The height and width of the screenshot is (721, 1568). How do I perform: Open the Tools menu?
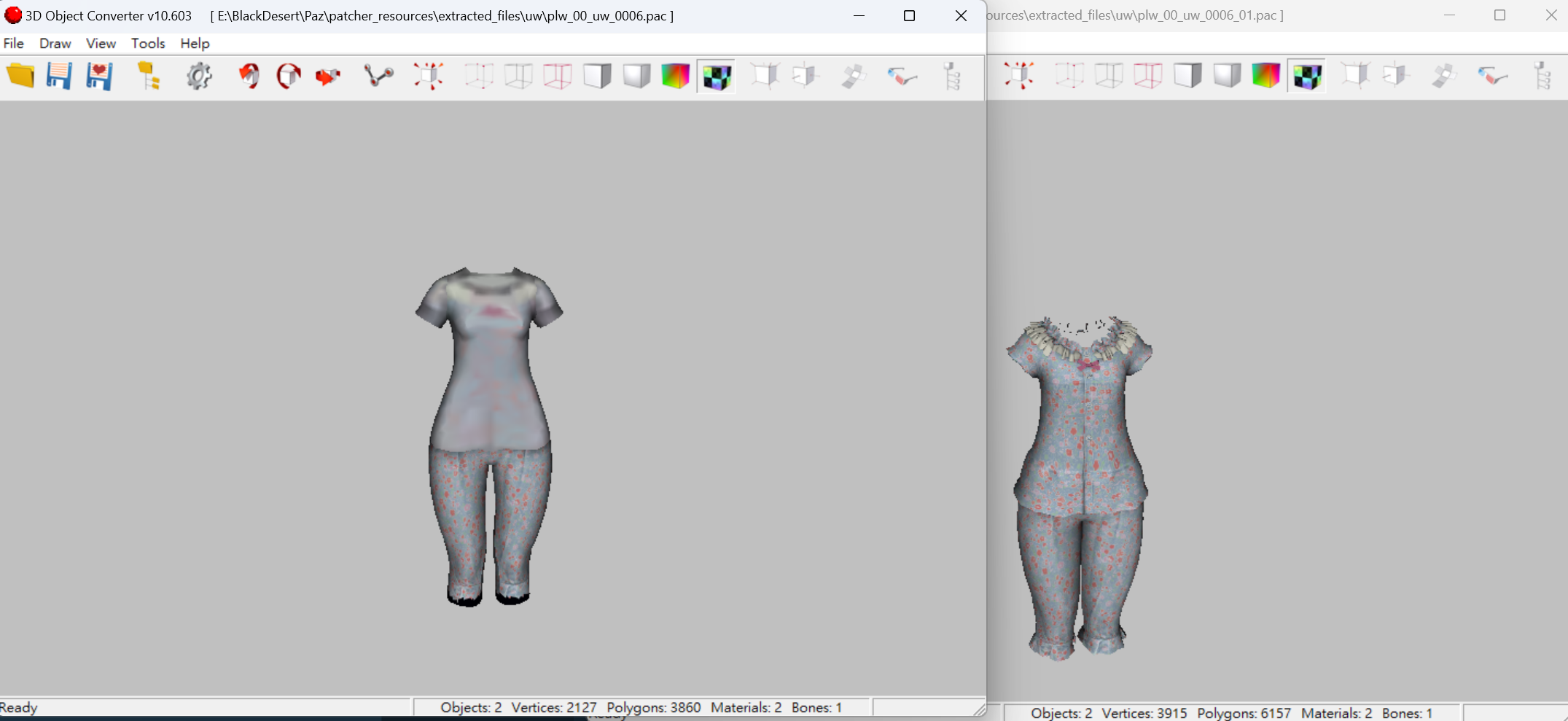148,43
